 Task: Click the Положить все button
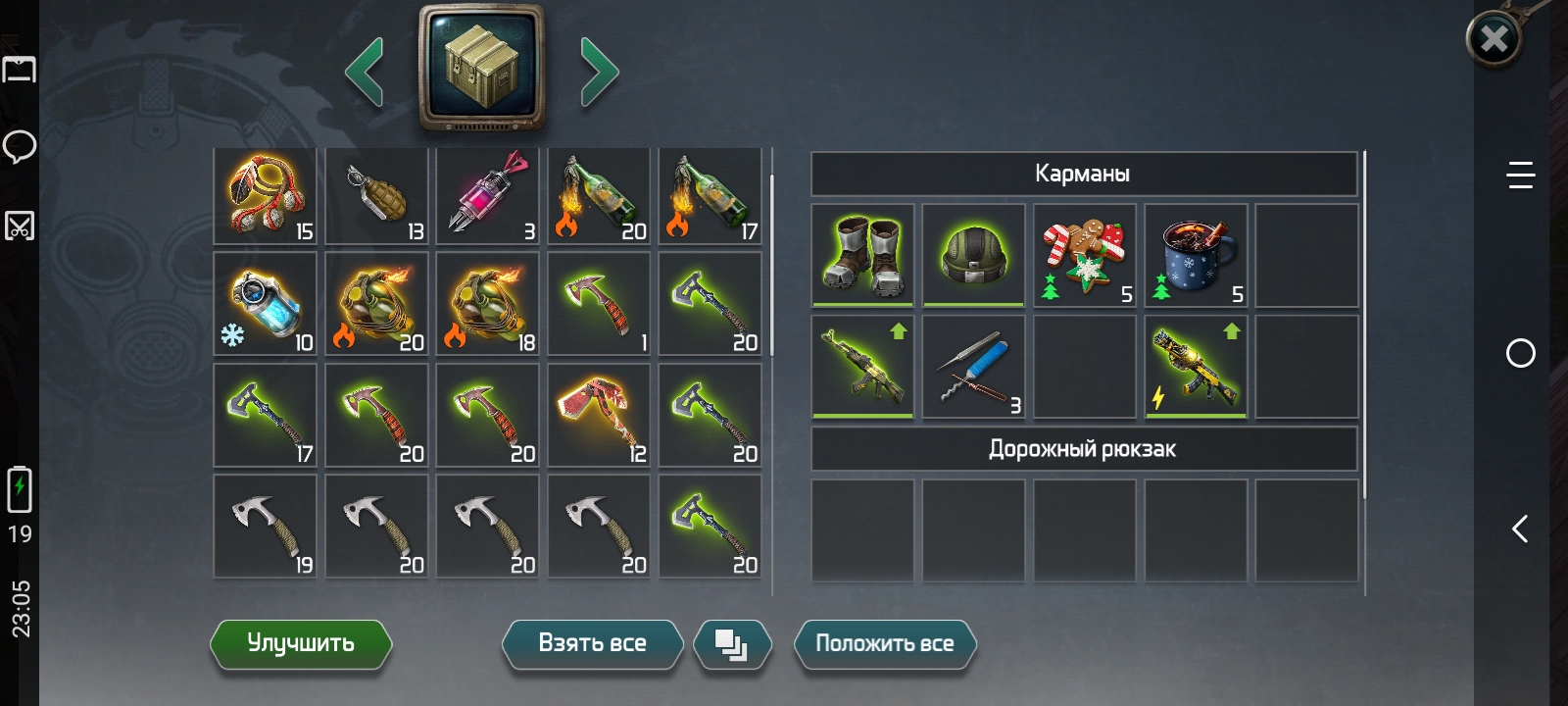click(885, 644)
